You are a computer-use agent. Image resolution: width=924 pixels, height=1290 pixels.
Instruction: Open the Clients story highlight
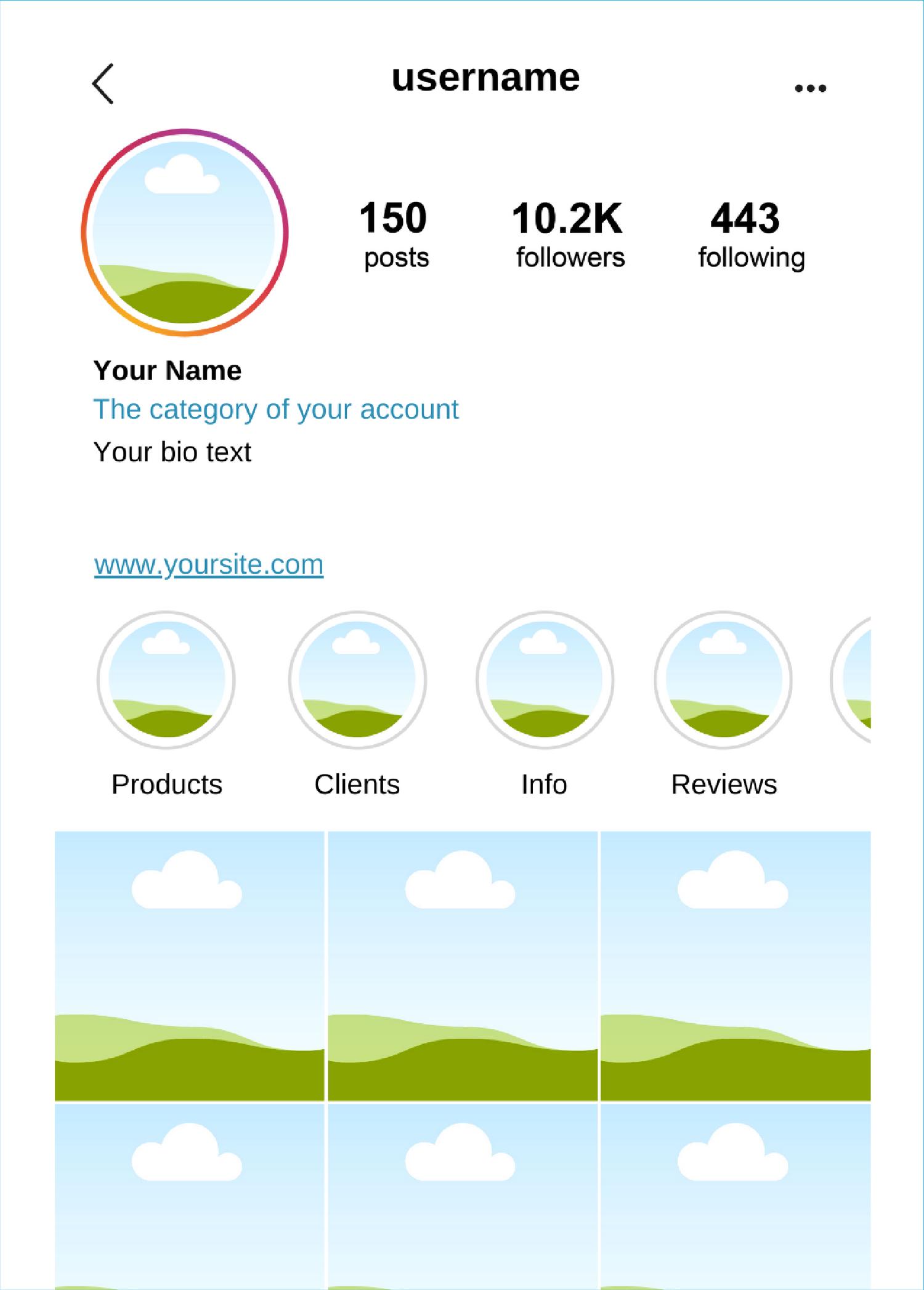[357, 680]
